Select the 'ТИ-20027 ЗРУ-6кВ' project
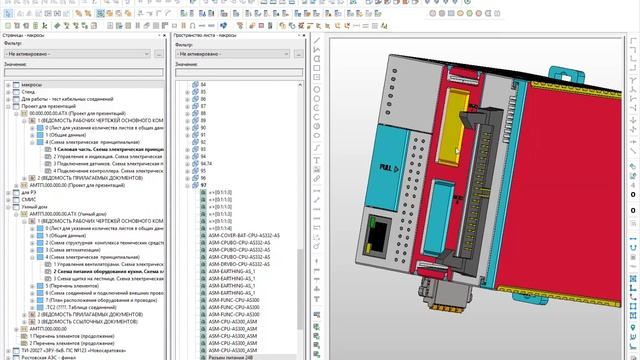 click(74, 350)
